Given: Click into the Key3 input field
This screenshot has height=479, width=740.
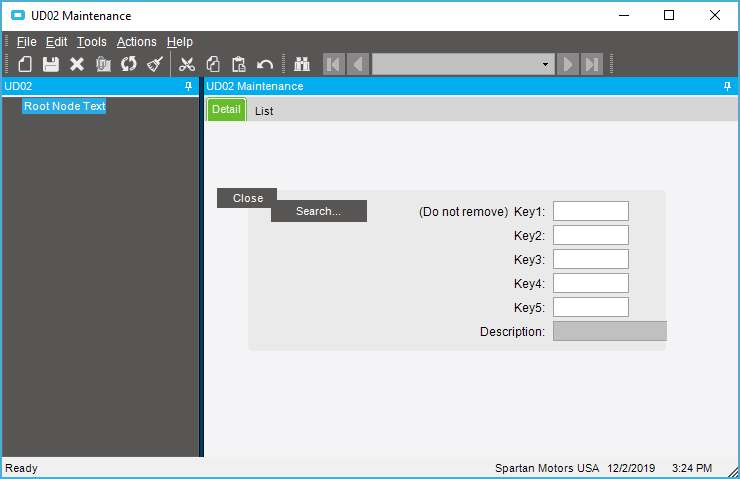Looking at the screenshot, I should click(590, 259).
